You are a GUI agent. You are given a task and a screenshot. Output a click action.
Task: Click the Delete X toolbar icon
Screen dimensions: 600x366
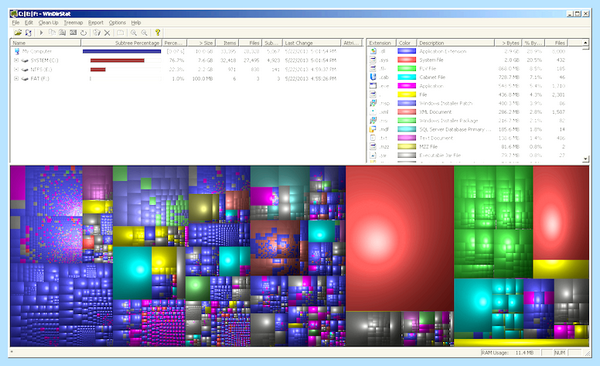pyautogui.click(x=107, y=33)
